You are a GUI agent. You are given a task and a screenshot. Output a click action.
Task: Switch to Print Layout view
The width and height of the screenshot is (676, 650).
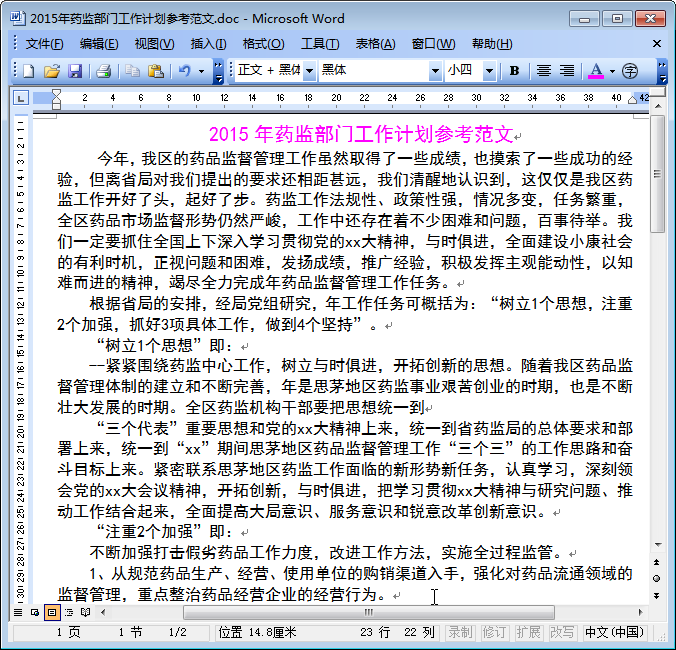[x=52, y=612]
